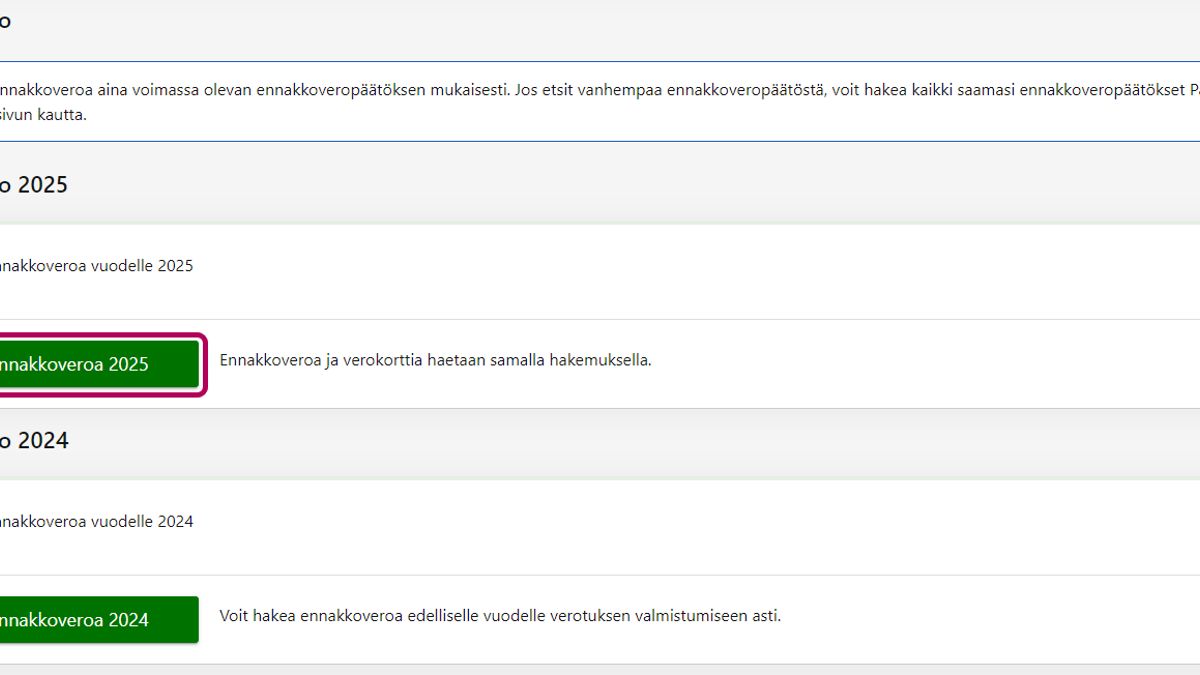The image size is (1200, 675).
Task: Select the 'ennakkoveroa vuodelle 2024' row text
Action: (96, 522)
